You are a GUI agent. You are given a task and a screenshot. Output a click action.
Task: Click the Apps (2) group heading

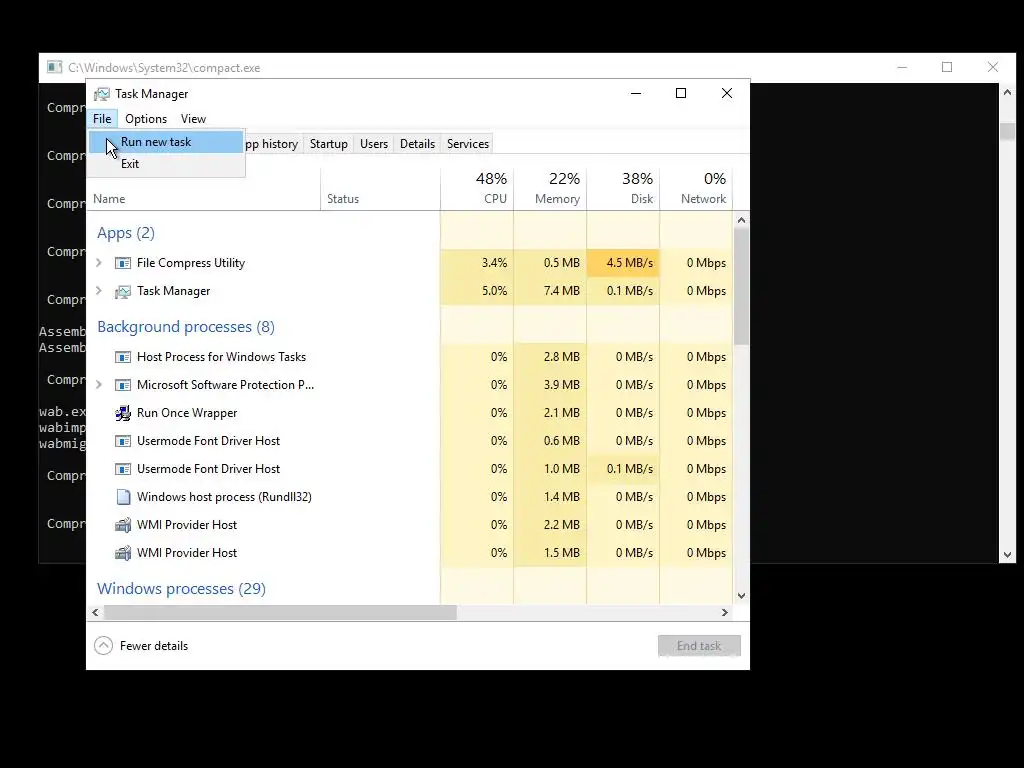click(126, 233)
